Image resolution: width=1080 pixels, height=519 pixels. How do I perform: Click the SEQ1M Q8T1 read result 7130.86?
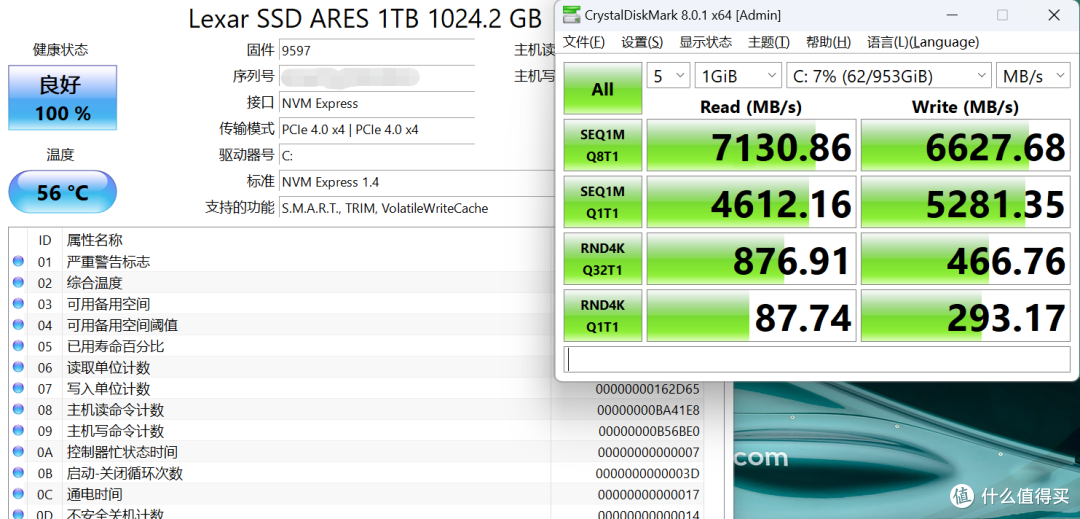pyautogui.click(x=751, y=145)
